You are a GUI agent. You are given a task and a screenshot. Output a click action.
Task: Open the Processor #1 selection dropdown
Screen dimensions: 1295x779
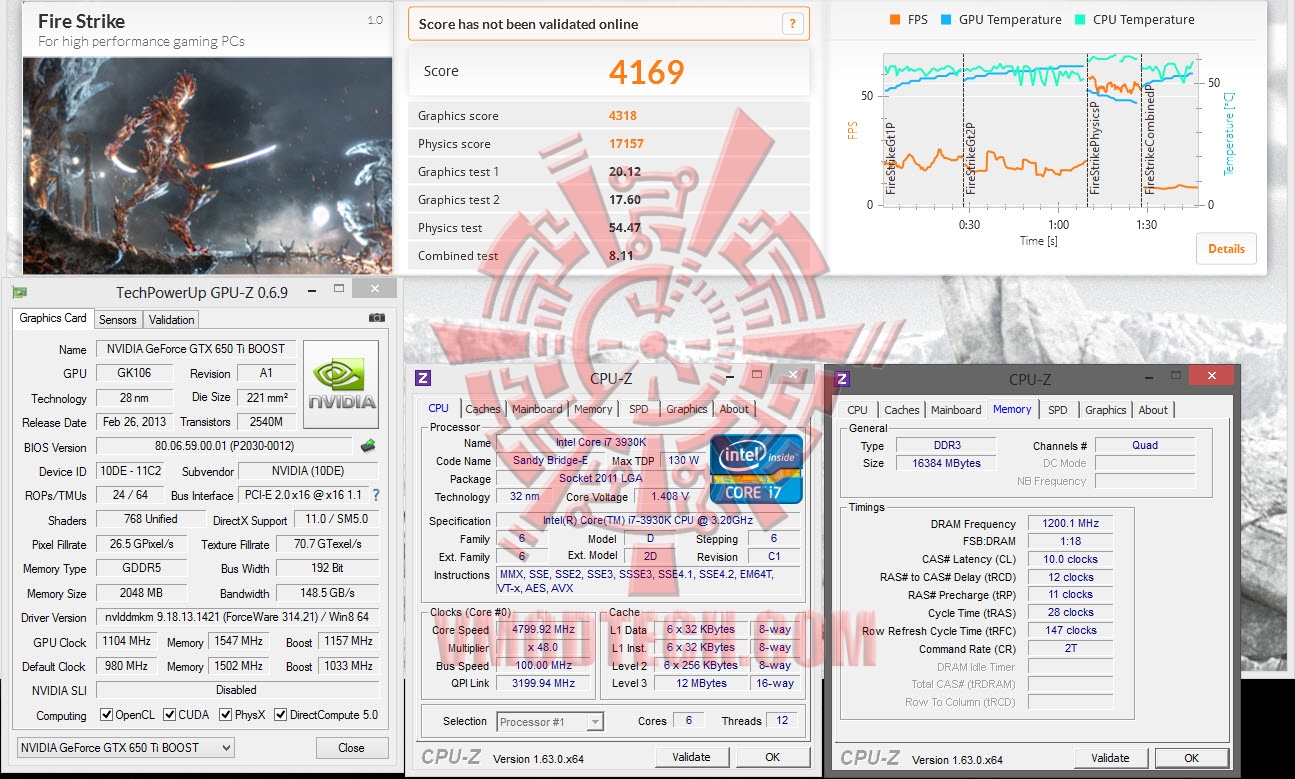pyautogui.click(x=549, y=721)
